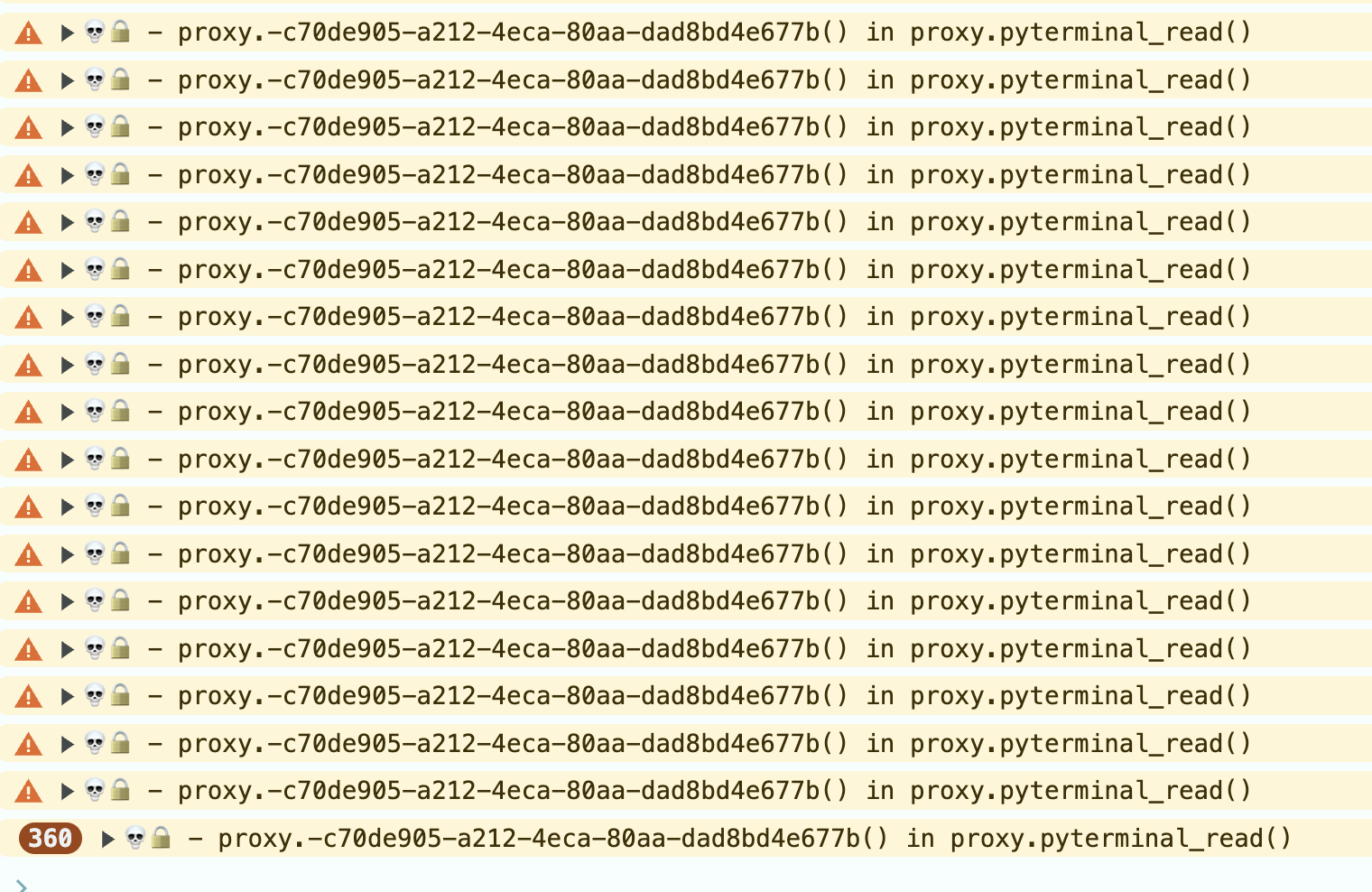This screenshot has height=892, width=1372.
Task: Click the skull emoji in the 360-badge row
Action: coord(135,839)
